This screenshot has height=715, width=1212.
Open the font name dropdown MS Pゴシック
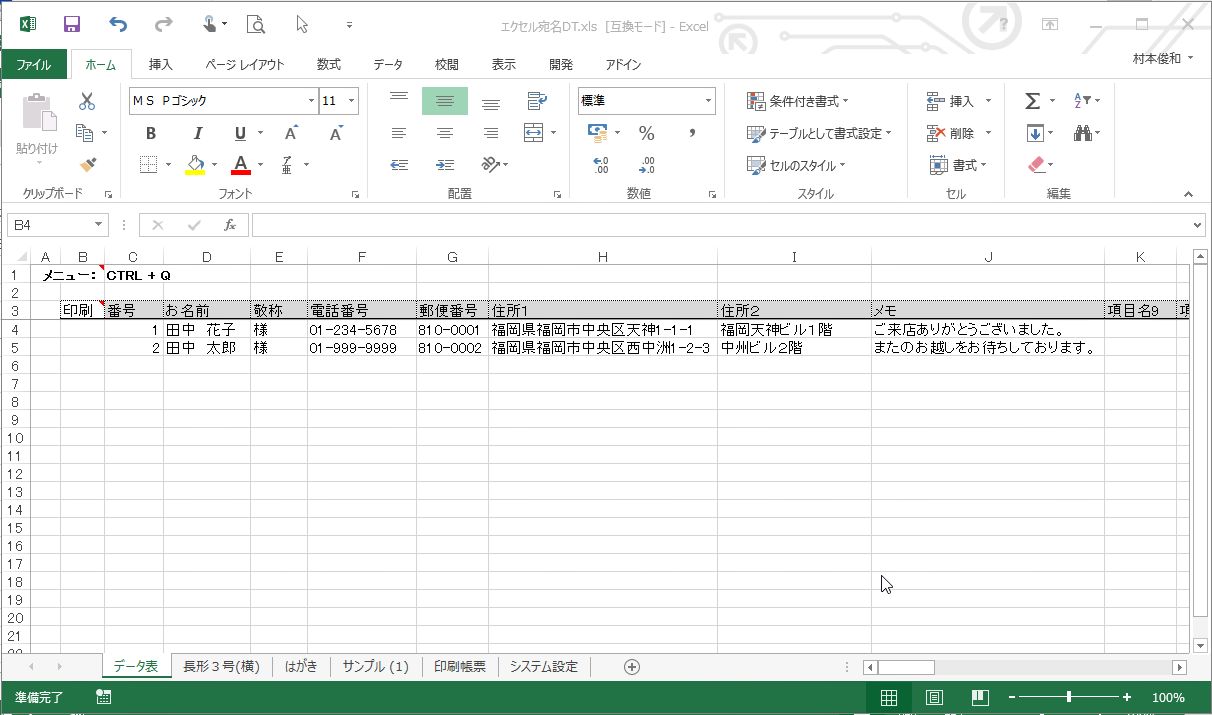311,101
